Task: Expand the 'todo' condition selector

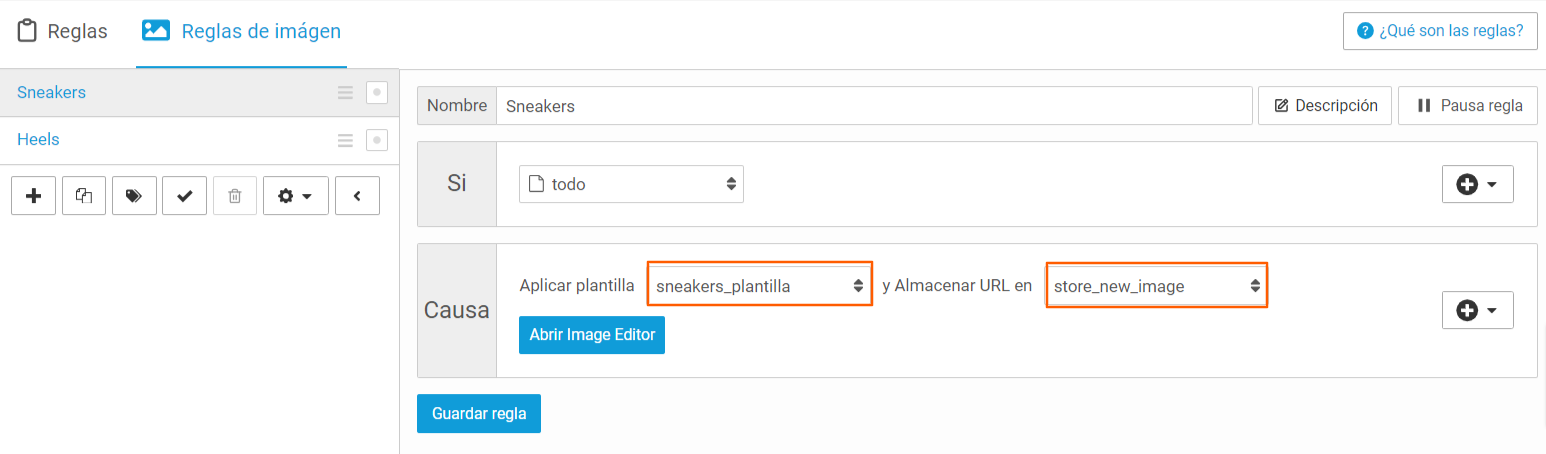Action: tap(631, 184)
